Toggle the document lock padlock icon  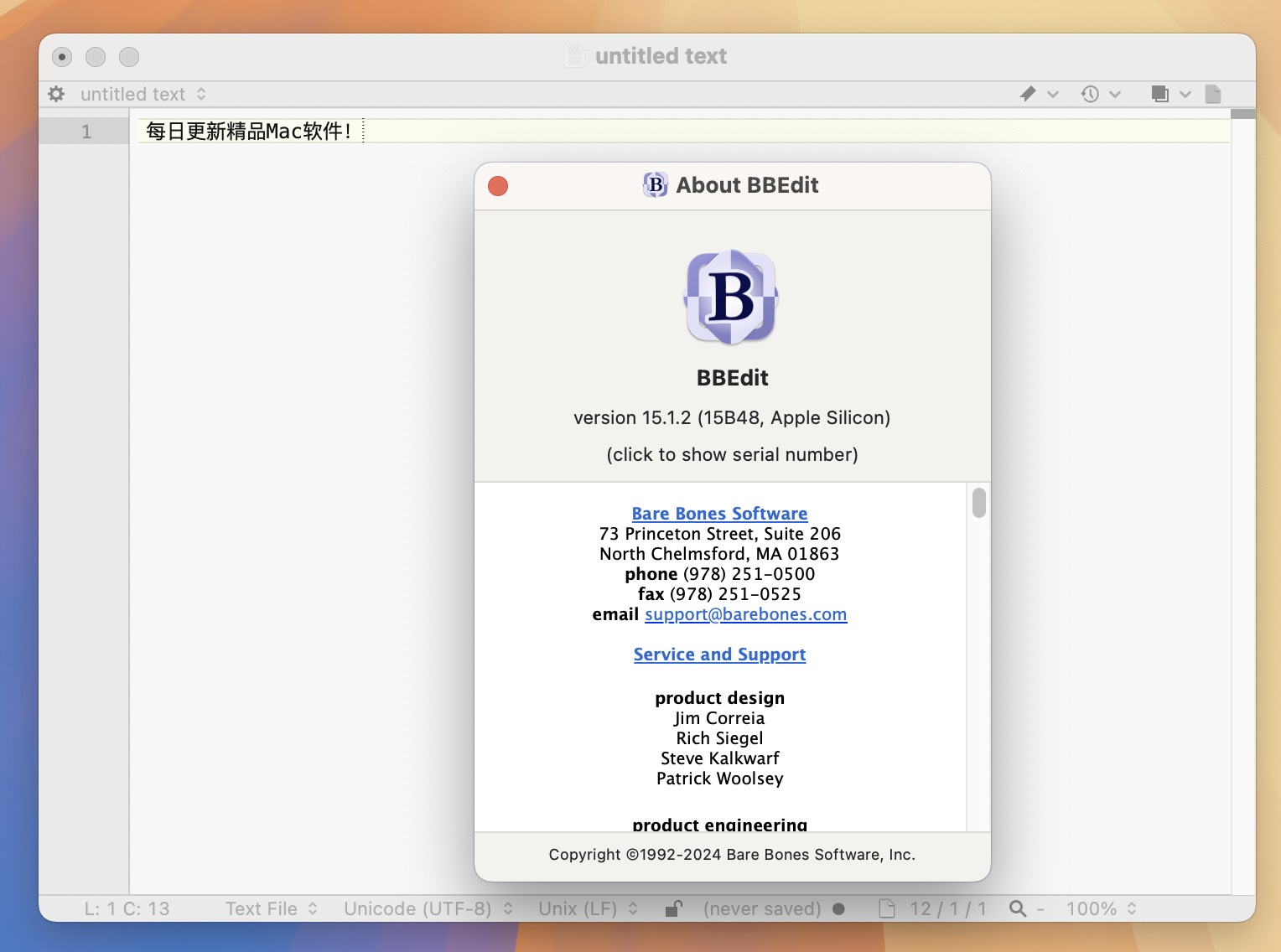tap(673, 908)
